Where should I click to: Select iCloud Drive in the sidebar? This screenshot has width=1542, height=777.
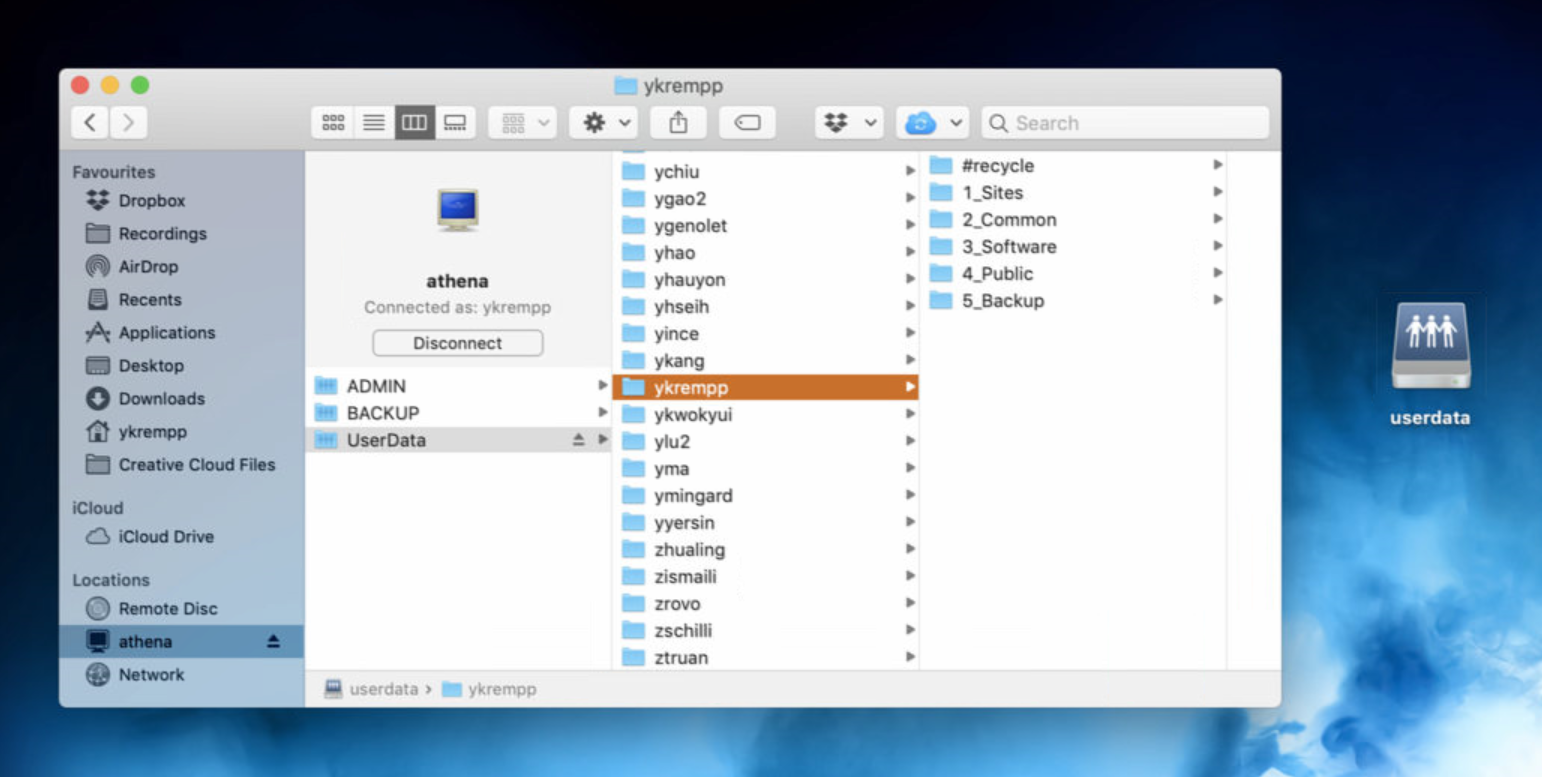165,537
